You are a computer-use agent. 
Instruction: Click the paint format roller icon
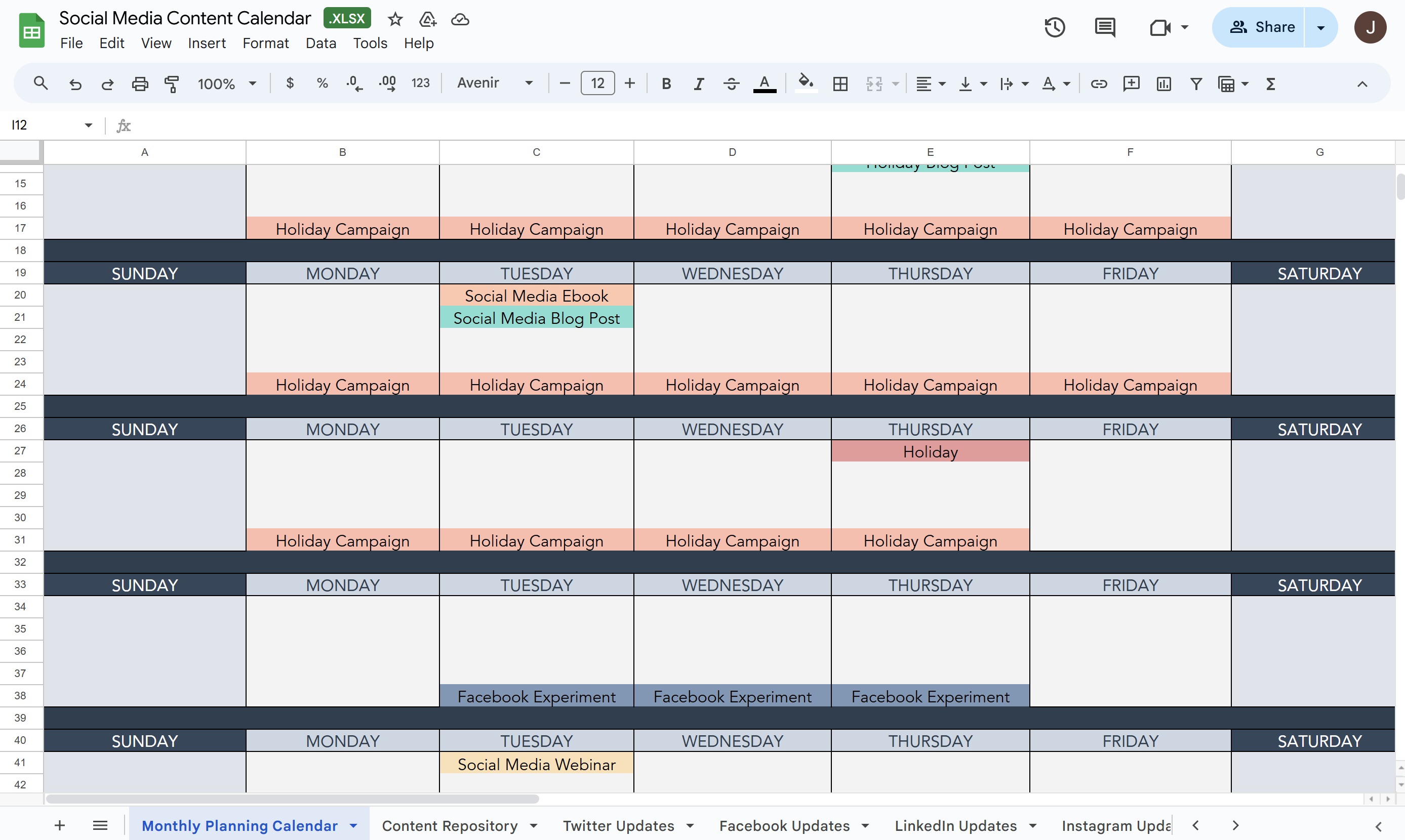(172, 84)
